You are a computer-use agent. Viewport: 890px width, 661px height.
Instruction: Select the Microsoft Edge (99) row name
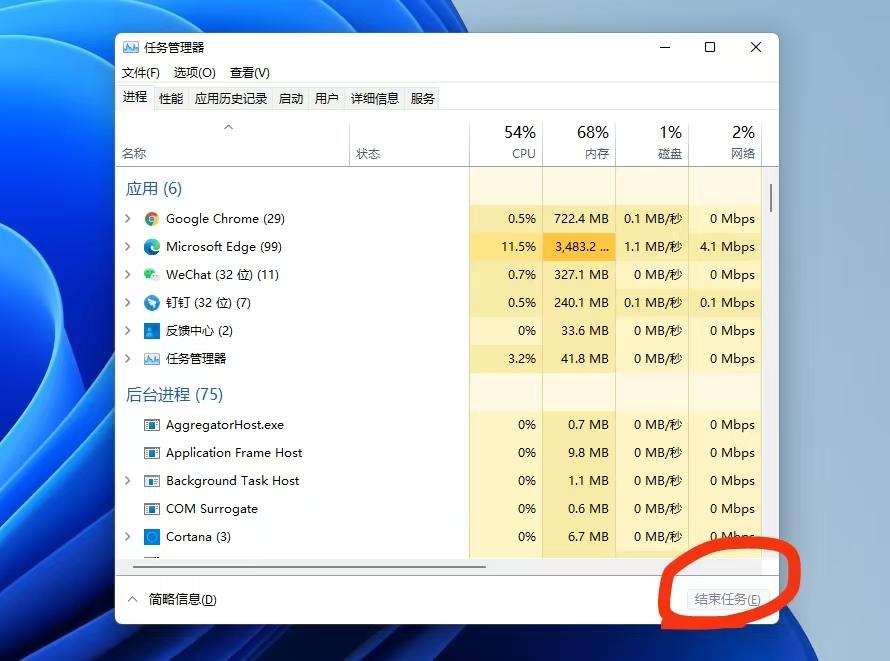click(x=224, y=247)
